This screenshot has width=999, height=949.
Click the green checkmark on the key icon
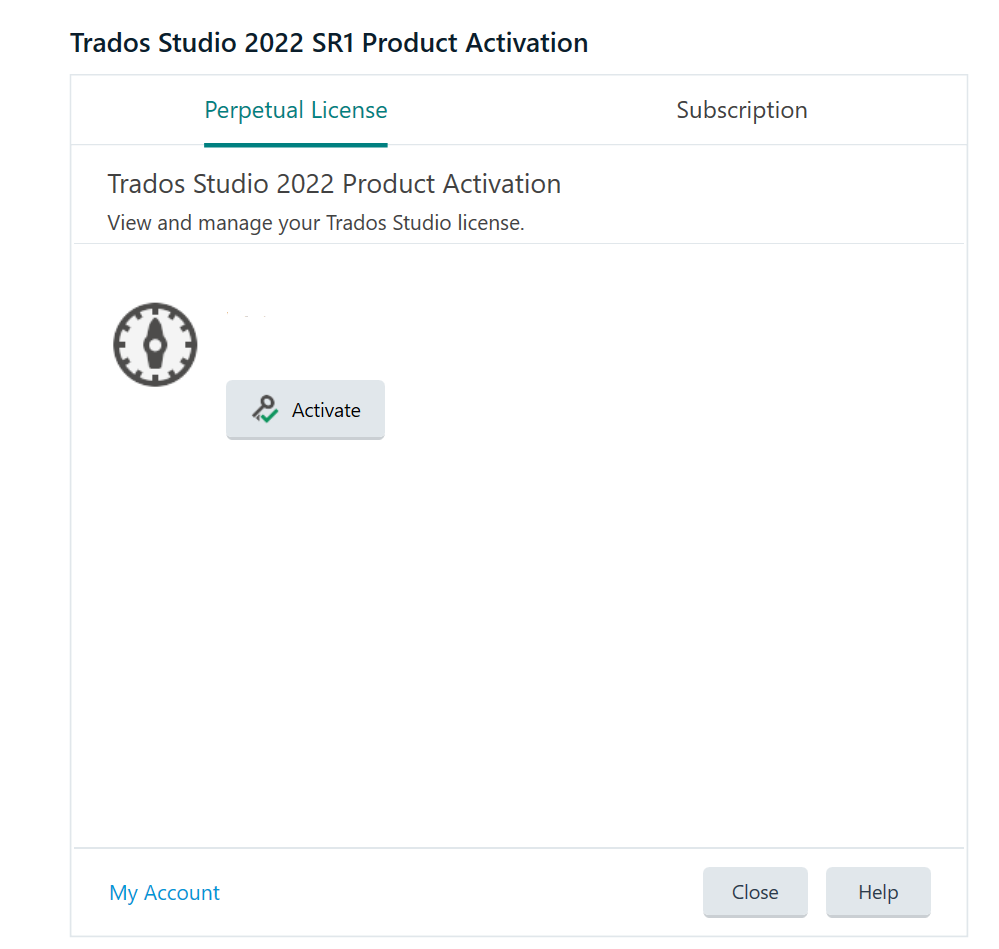pyautogui.click(x=268, y=416)
